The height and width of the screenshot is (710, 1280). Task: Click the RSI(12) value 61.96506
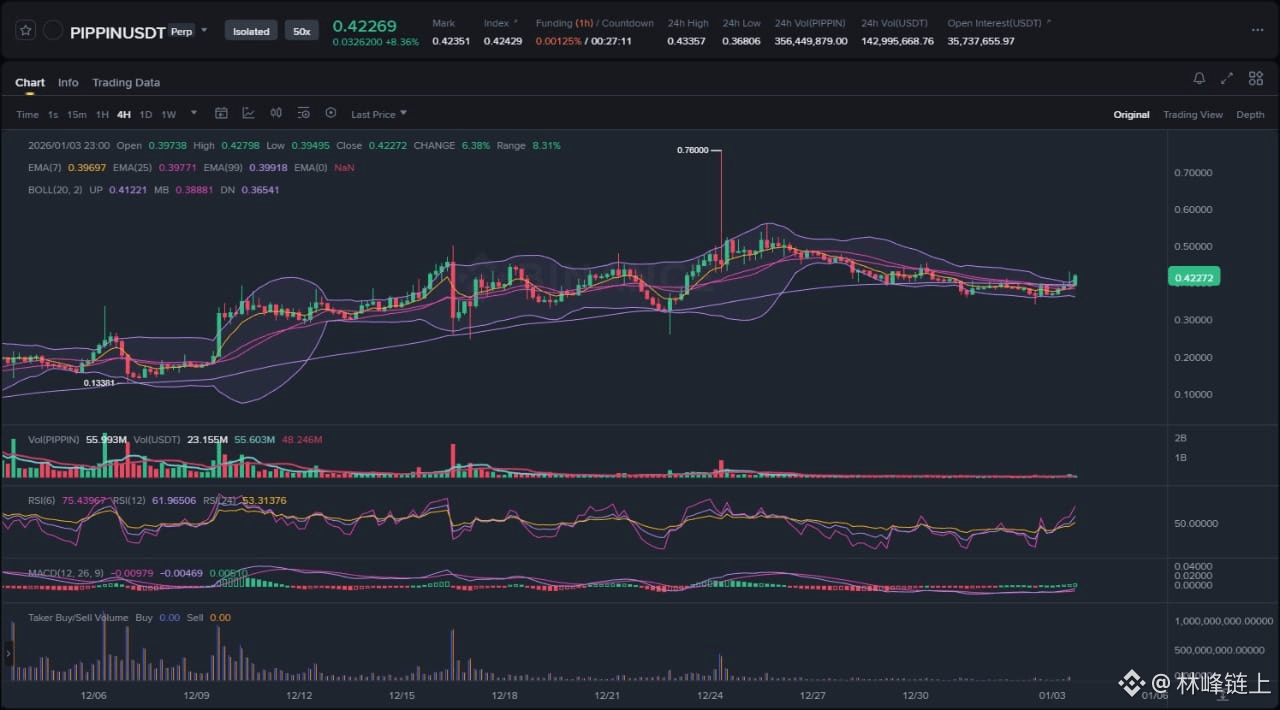175,500
